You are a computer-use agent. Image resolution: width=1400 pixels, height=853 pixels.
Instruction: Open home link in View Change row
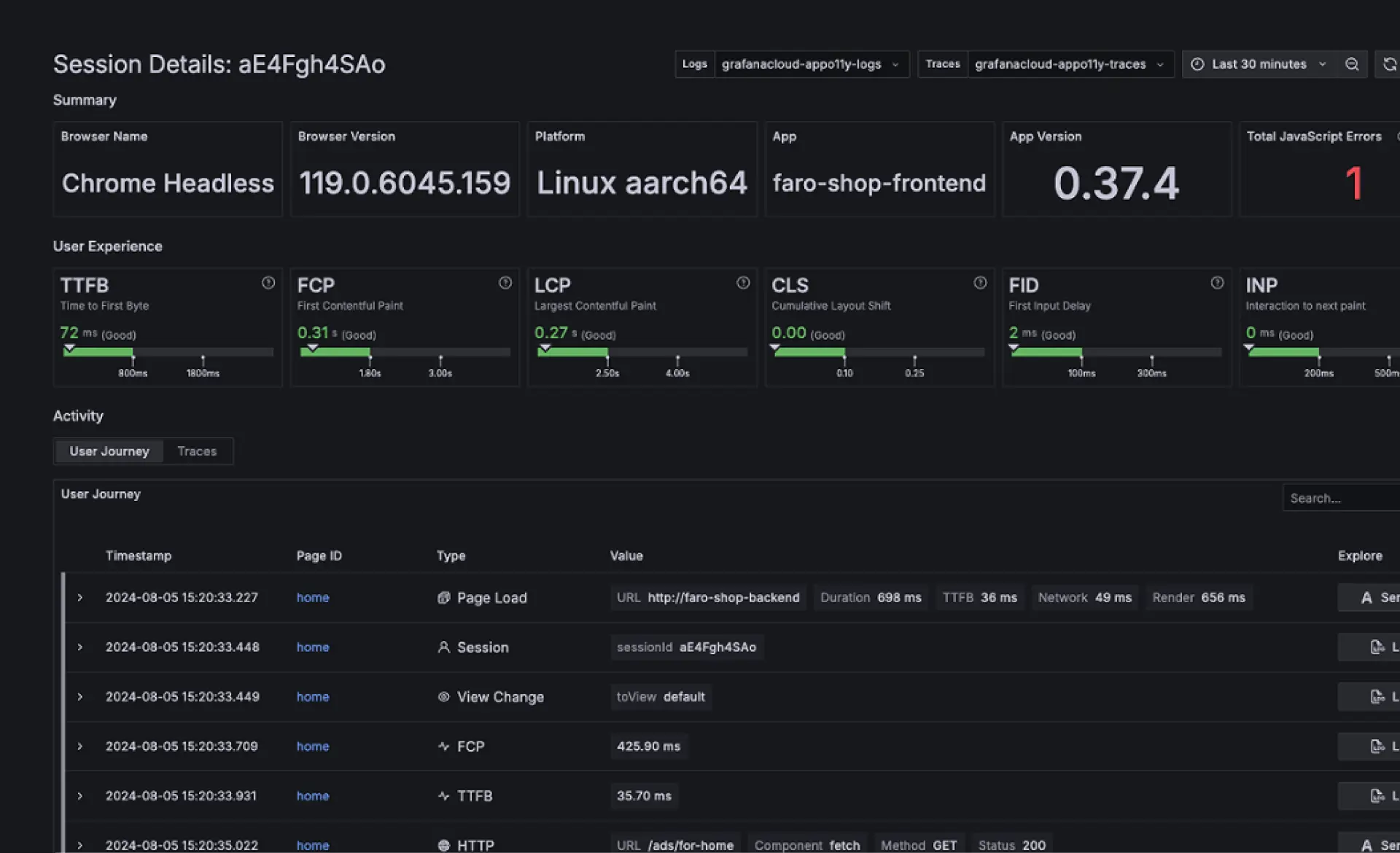(313, 697)
